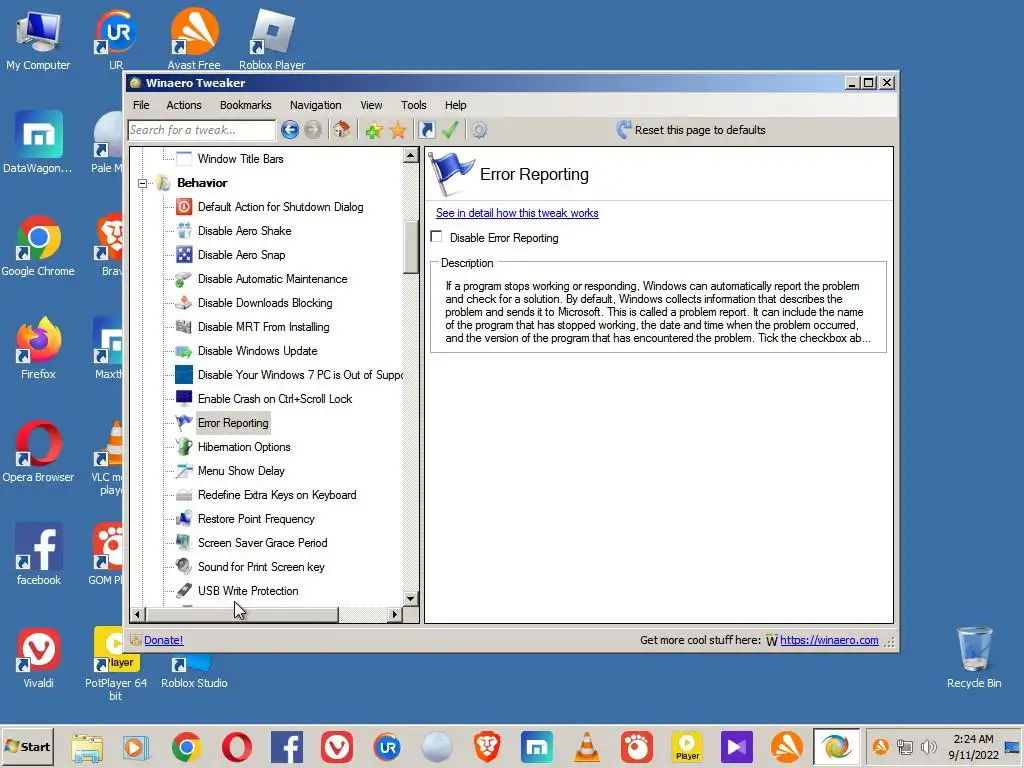
Task: Click the Enable Crash on Ctrl+Scroll Lock icon
Action: pyautogui.click(x=184, y=399)
